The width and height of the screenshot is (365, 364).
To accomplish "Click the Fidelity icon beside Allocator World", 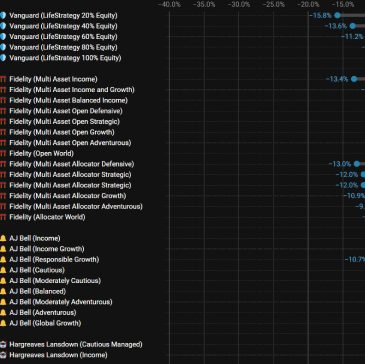I will point(3,217).
